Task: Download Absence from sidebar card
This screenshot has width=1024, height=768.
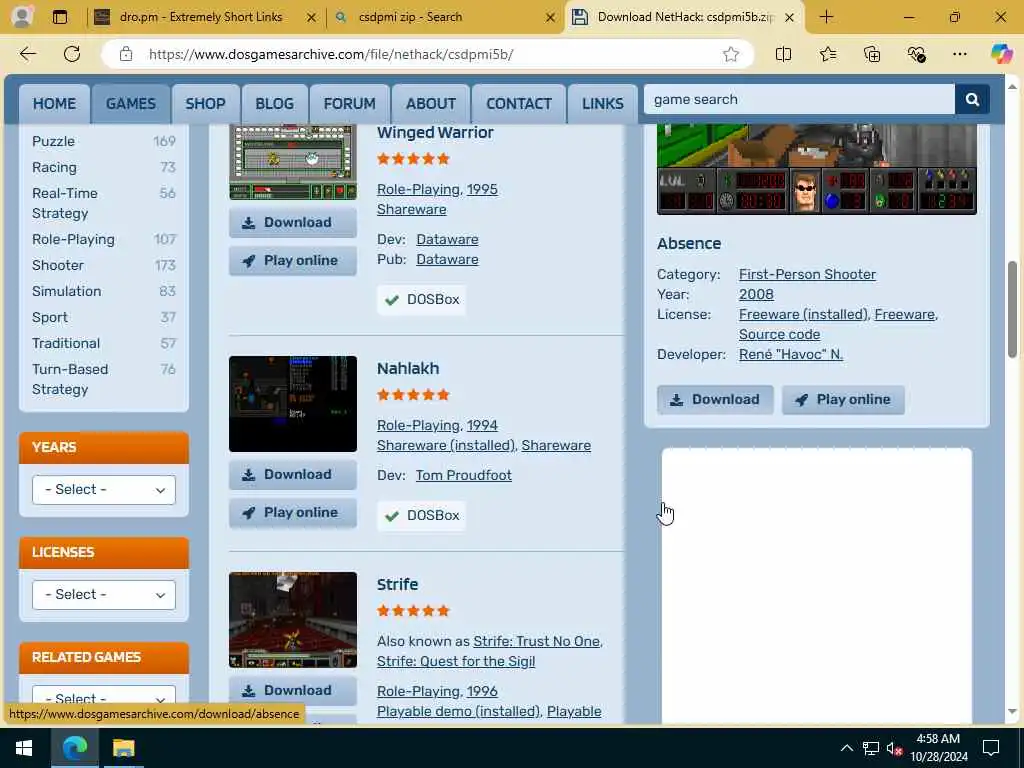Action: coord(715,400)
